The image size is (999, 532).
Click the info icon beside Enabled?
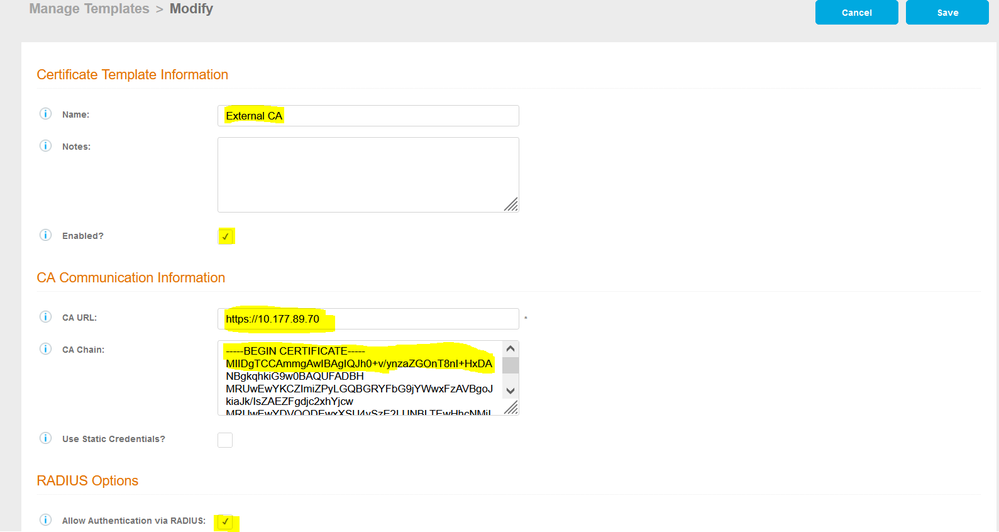point(45,235)
